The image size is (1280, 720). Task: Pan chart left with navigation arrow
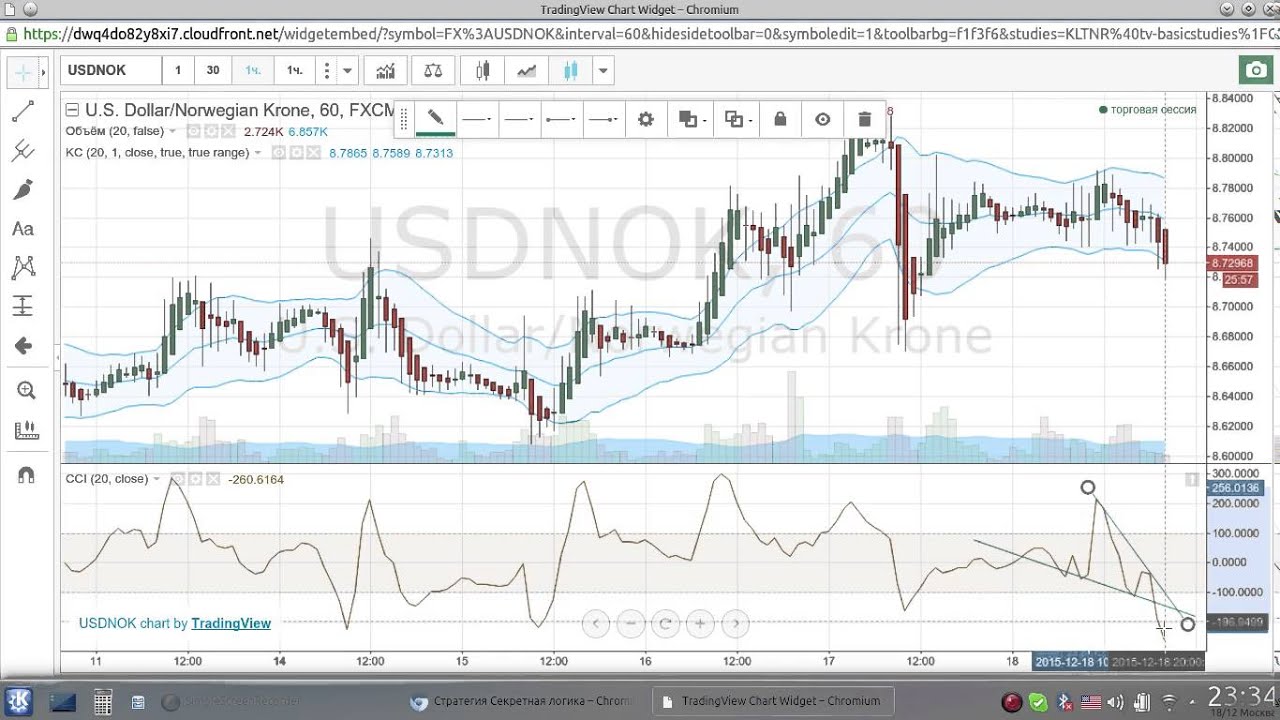pos(596,624)
